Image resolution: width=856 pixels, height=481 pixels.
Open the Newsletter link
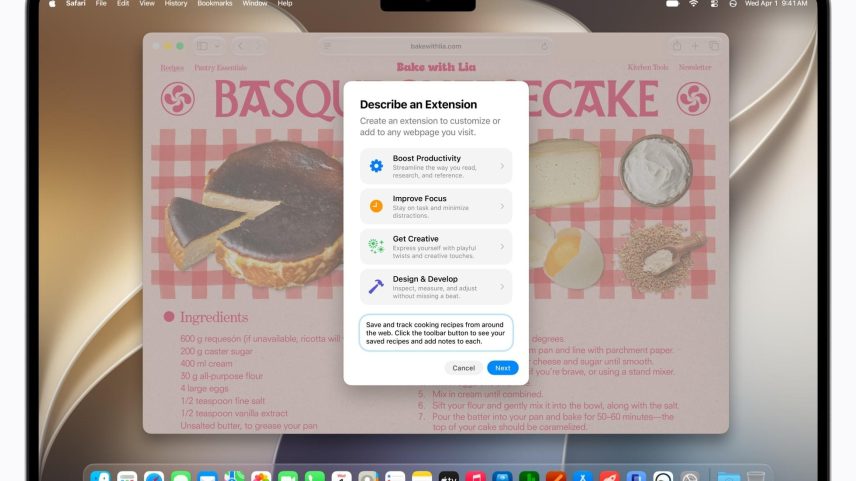click(695, 67)
